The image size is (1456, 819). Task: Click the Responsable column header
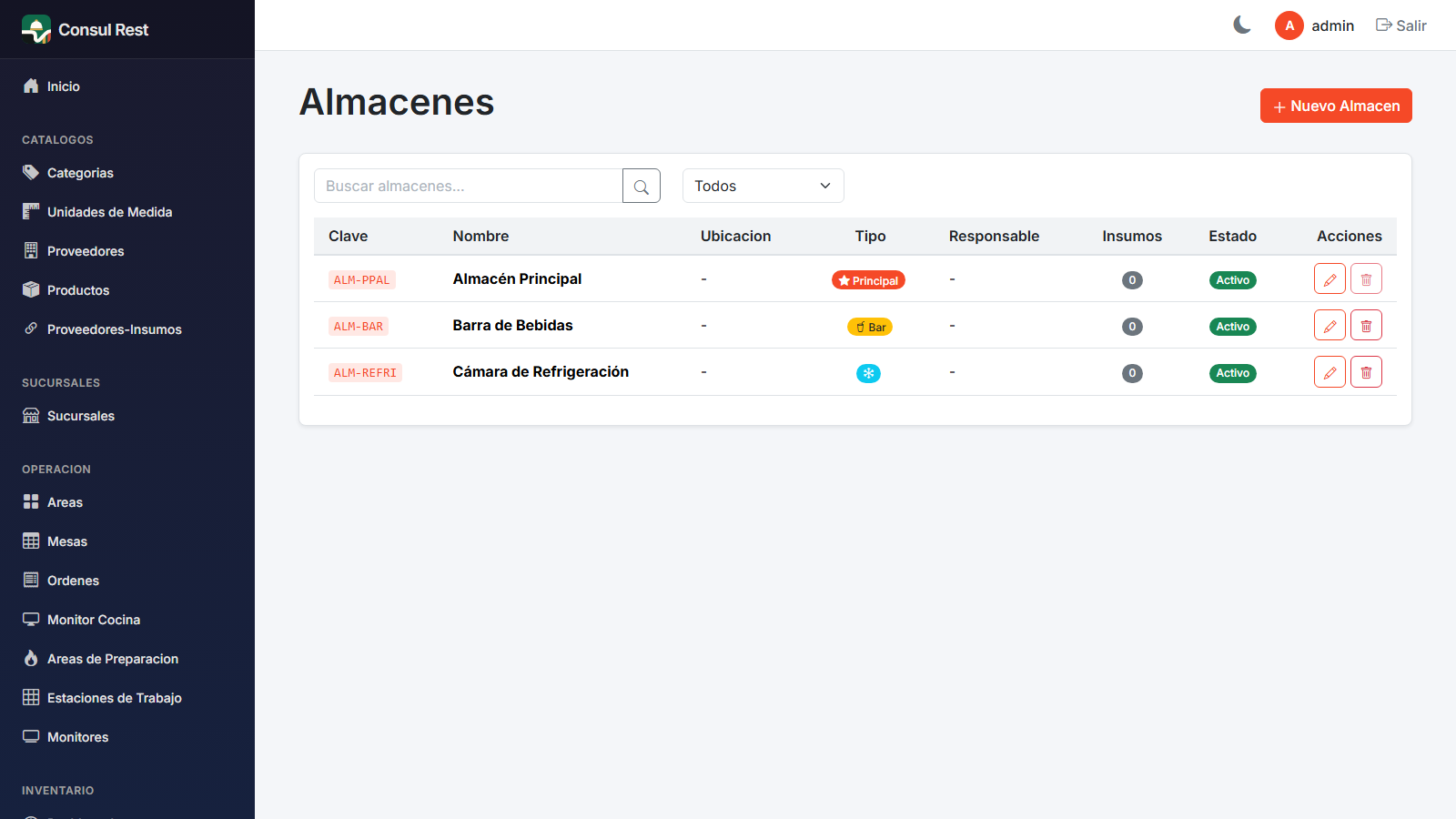[x=994, y=236]
